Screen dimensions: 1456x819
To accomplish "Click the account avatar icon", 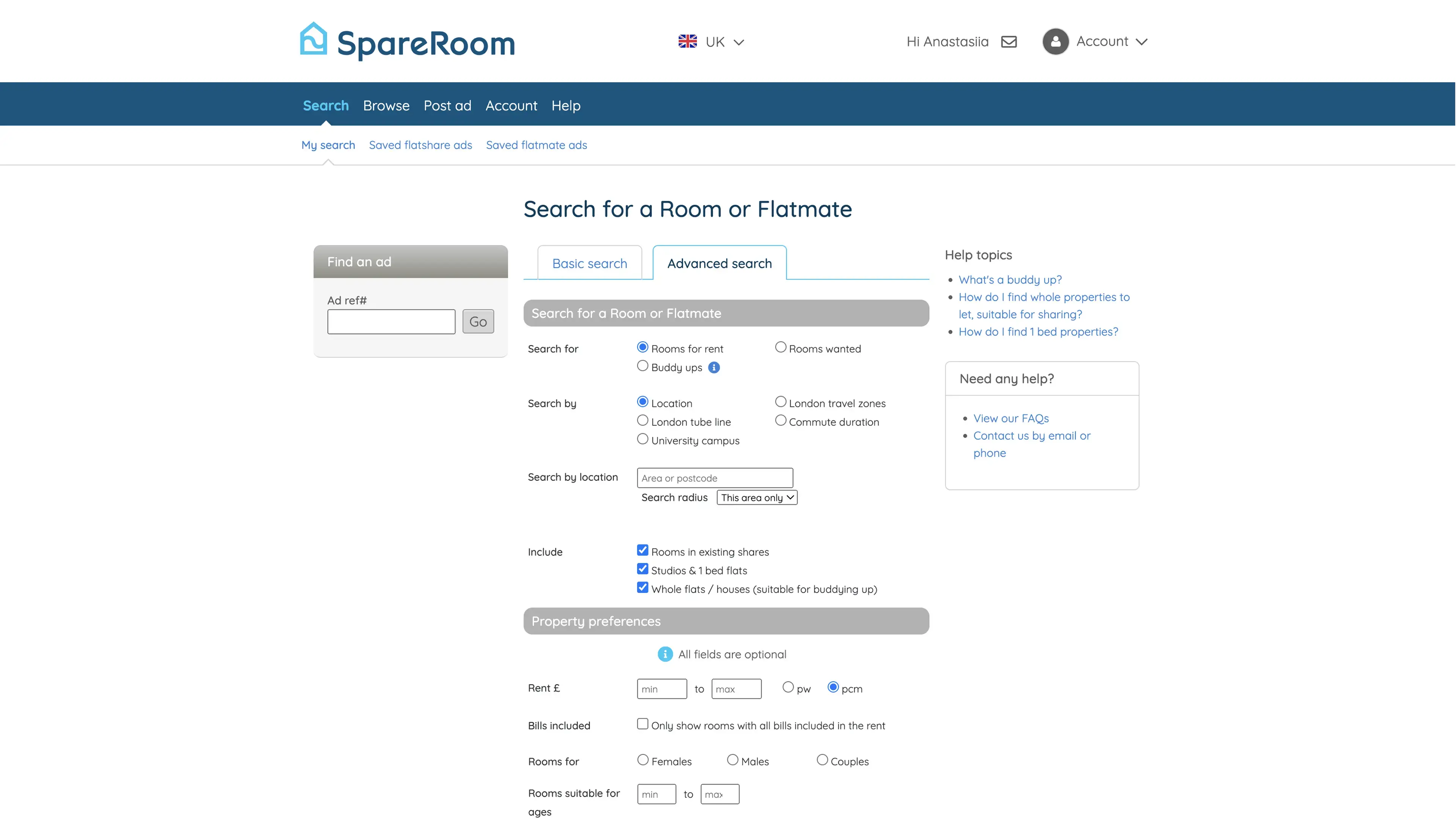I will click(x=1055, y=41).
